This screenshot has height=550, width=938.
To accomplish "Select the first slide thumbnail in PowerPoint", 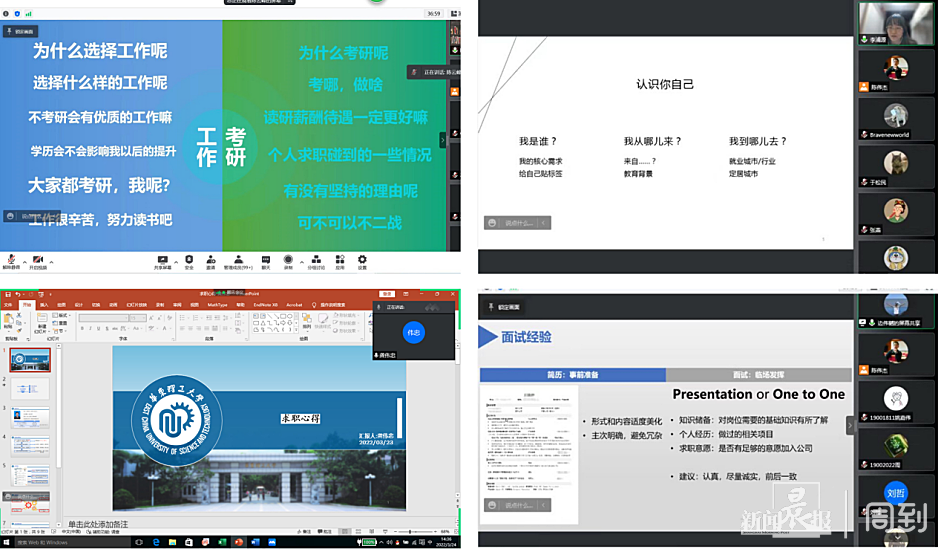I will click(x=30, y=360).
